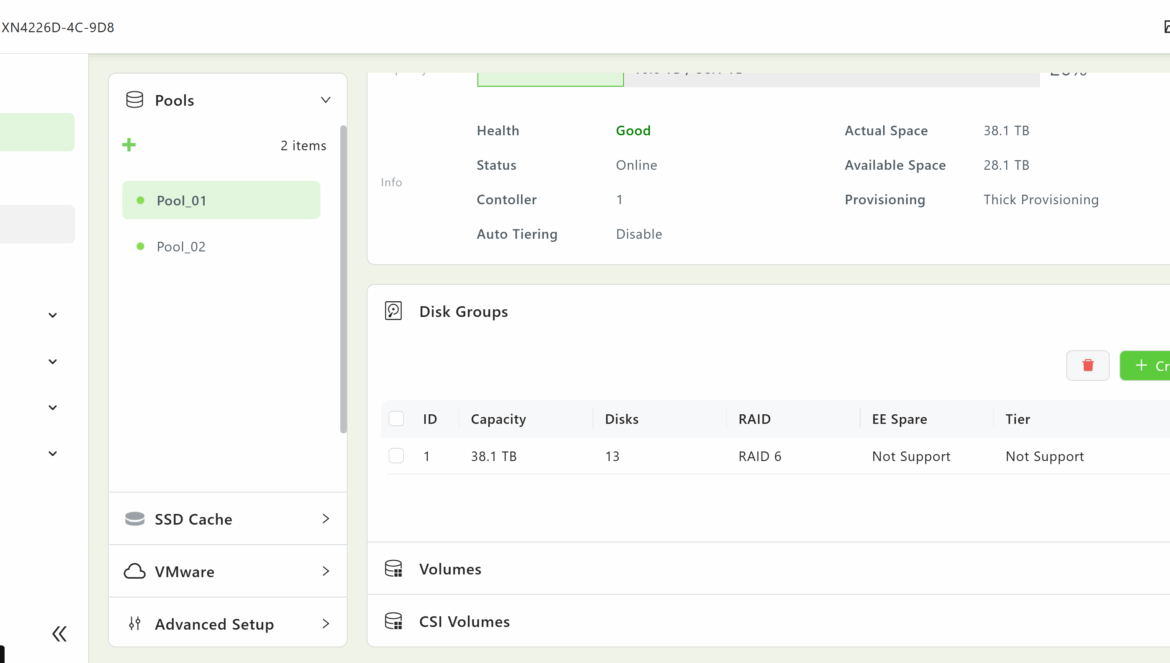Click the SSD Cache disk icon
1170x663 pixels.
tap(134, 519)
